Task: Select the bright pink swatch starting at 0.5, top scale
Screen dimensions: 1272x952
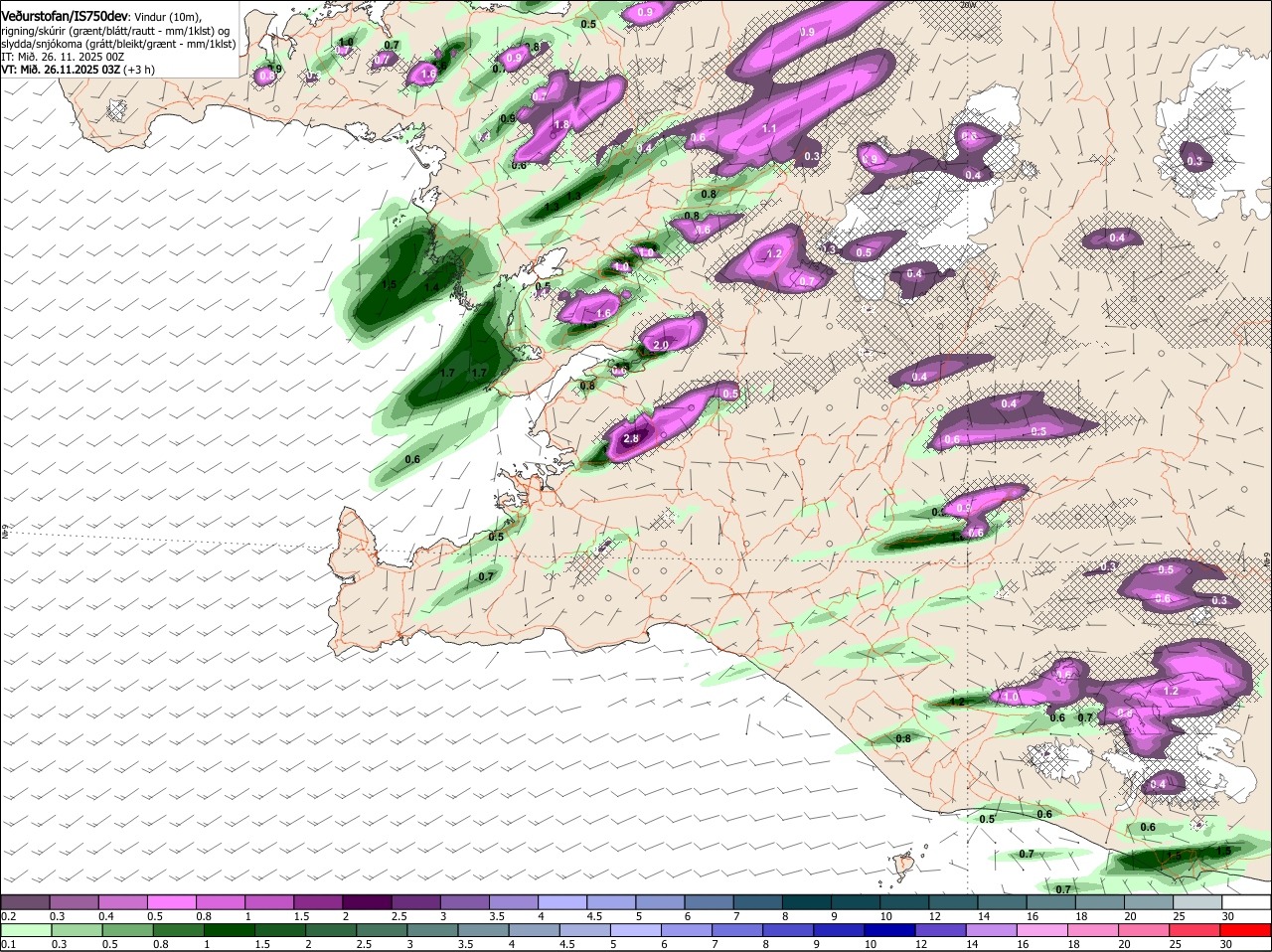Action: pyautogui.click(x=173, y=901)
